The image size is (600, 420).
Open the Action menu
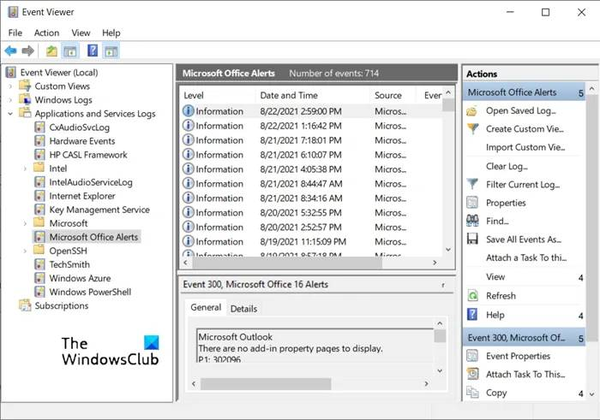point(47,33)
